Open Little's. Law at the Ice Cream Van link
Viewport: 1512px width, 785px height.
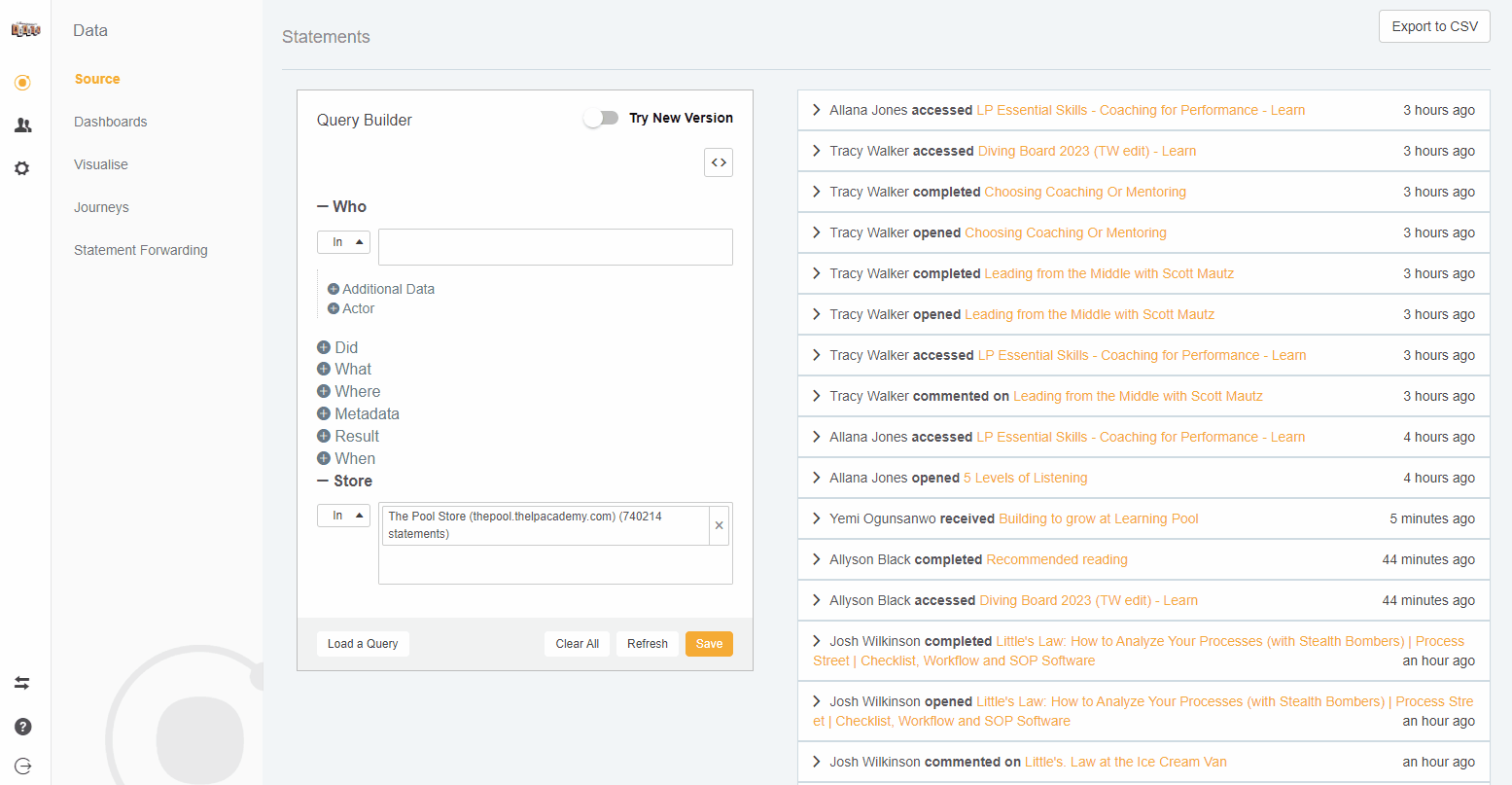click(x=1126, y=762)
